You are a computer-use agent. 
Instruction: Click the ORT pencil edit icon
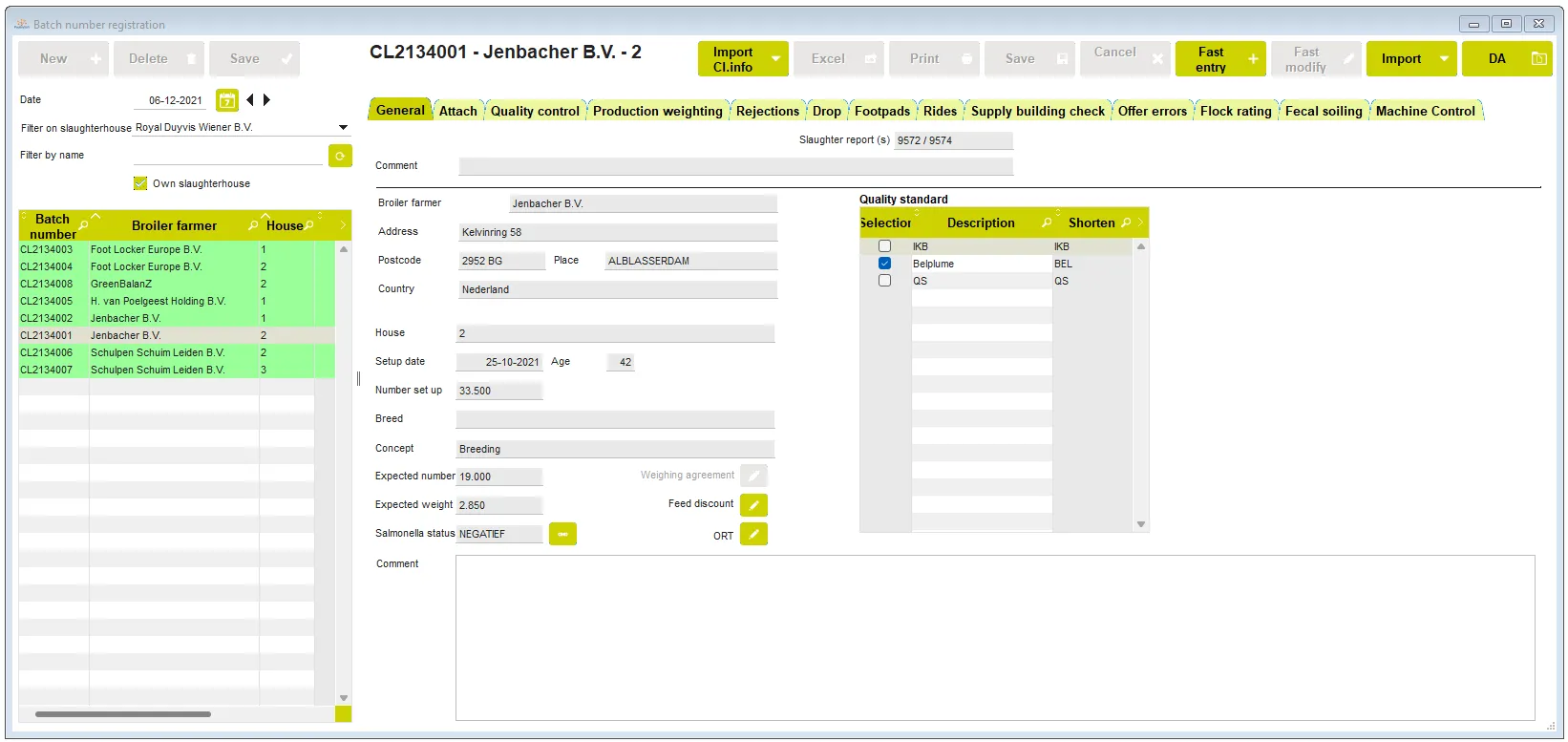pyautogui.click(x=753, y=535)
